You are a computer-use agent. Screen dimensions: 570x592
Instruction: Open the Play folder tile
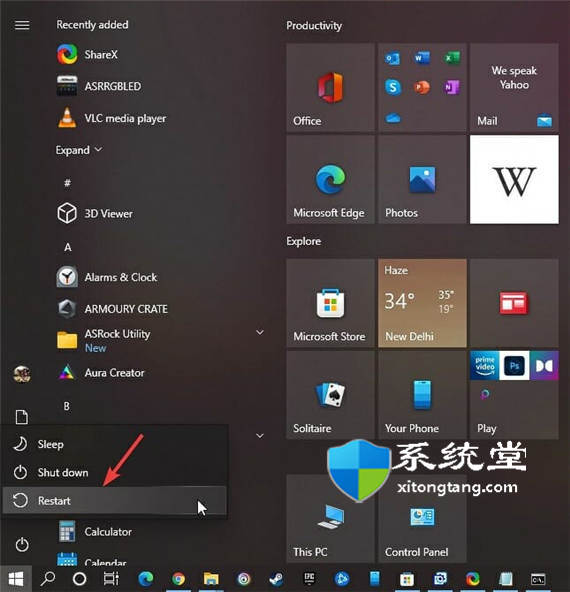coord(514,395)
